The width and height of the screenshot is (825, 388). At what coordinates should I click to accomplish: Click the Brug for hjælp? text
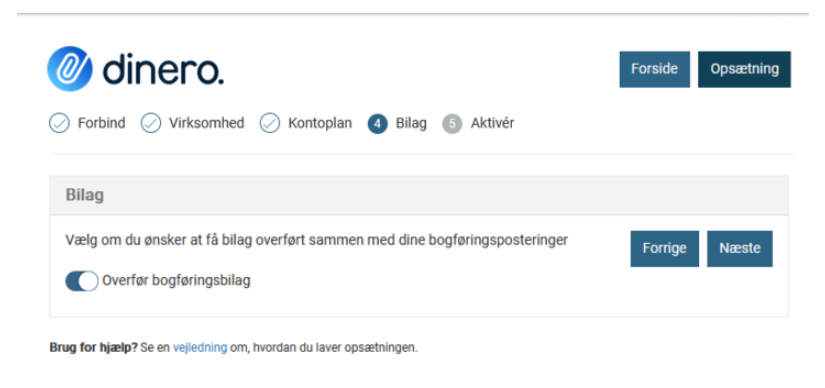pos(94,348)
